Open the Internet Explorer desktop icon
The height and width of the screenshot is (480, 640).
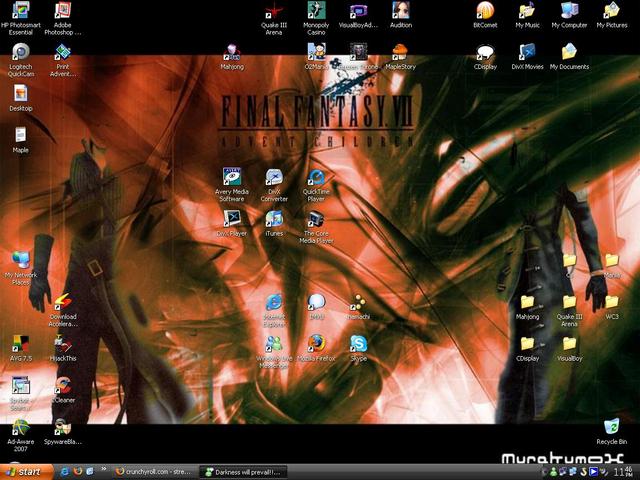[x=274, y=310]
